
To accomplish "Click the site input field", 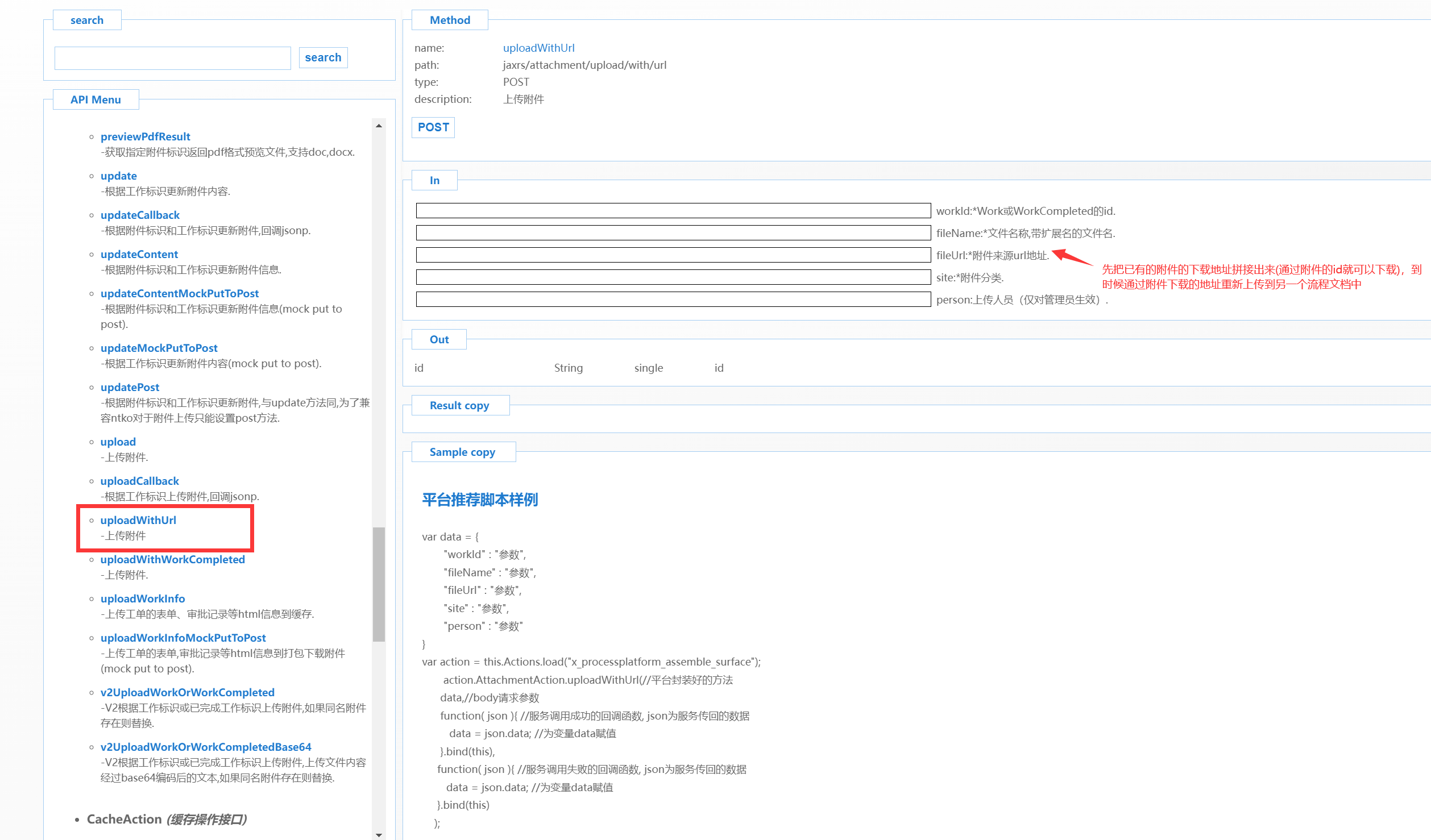I will point(673,277).
